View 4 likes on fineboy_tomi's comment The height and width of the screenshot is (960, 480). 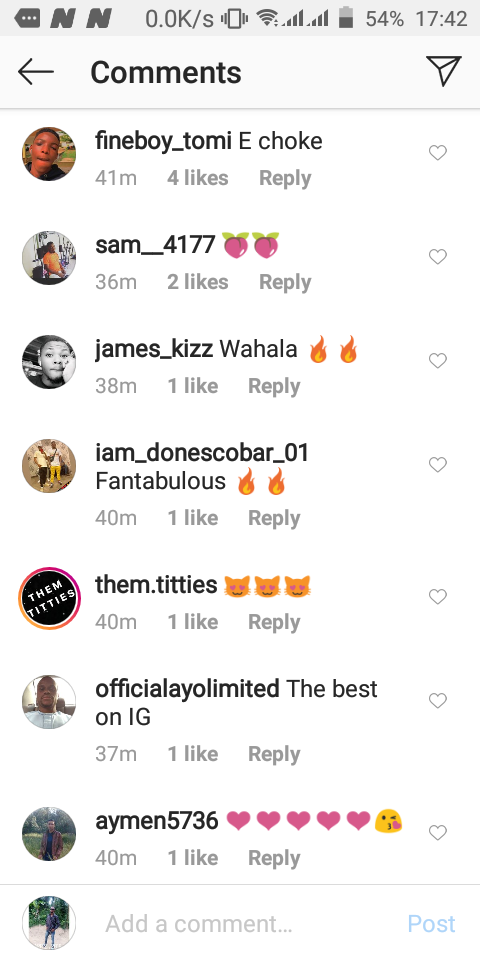(198, 178)
